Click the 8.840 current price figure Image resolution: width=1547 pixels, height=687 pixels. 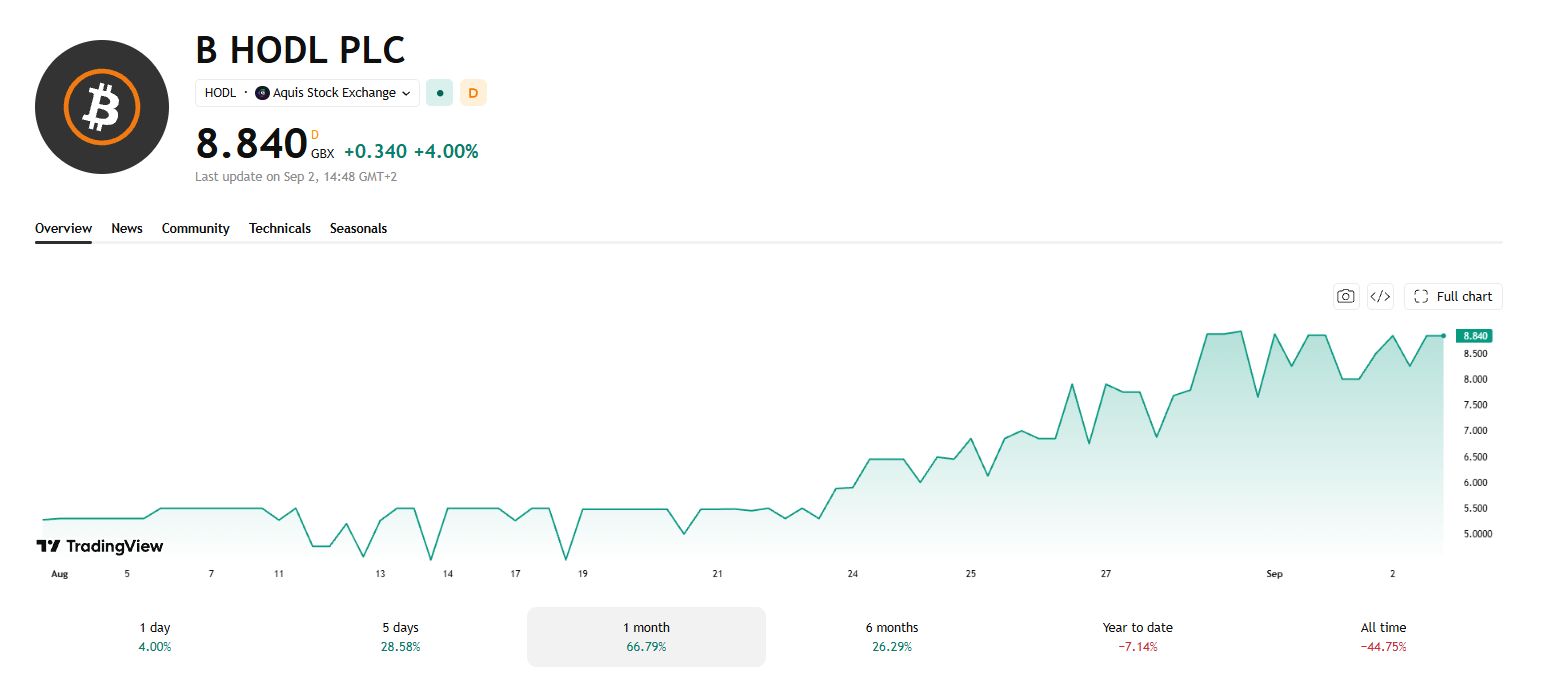(251, 144)
